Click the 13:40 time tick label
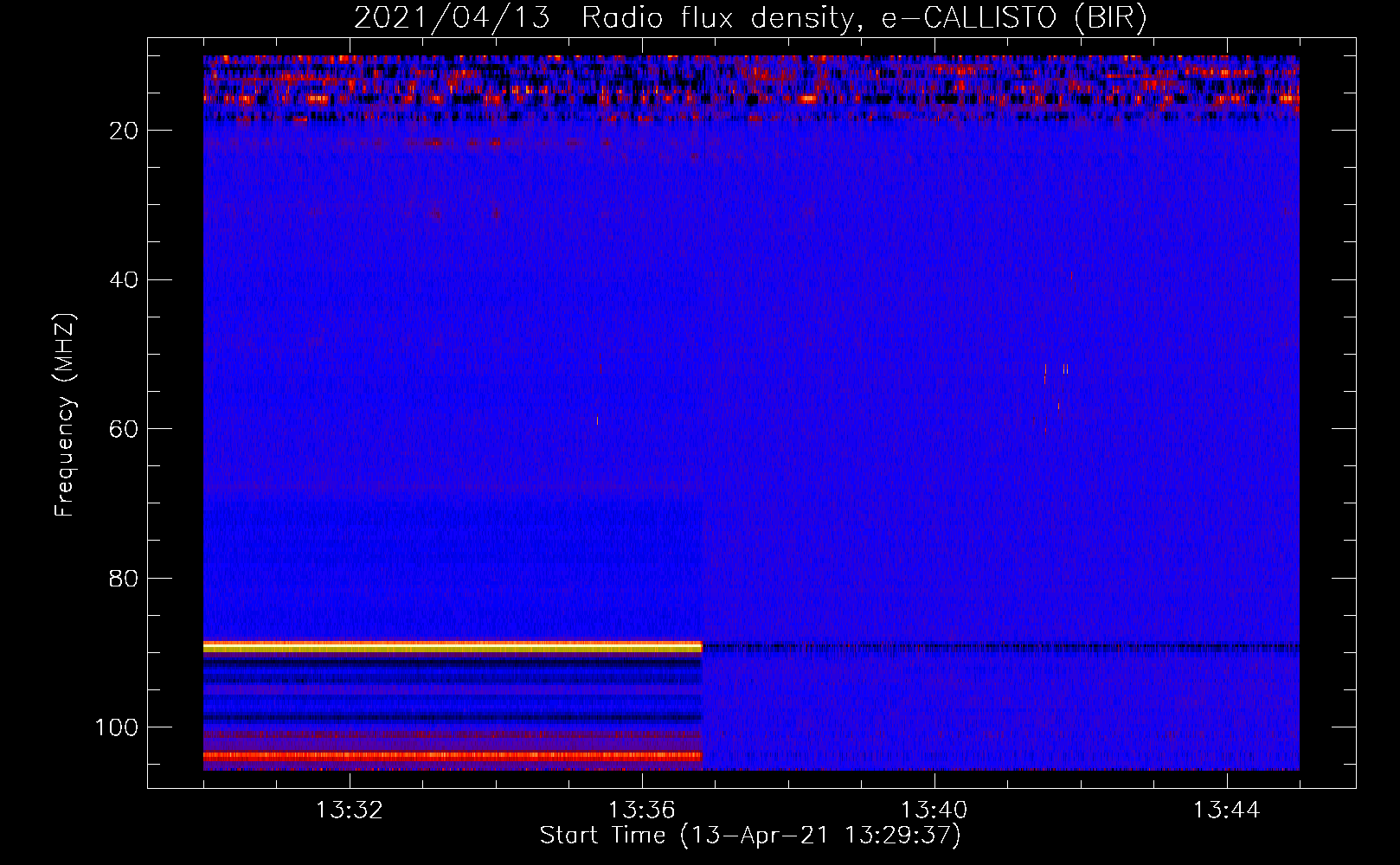This screenshot has width=1400, height=865. coord(934,811)
